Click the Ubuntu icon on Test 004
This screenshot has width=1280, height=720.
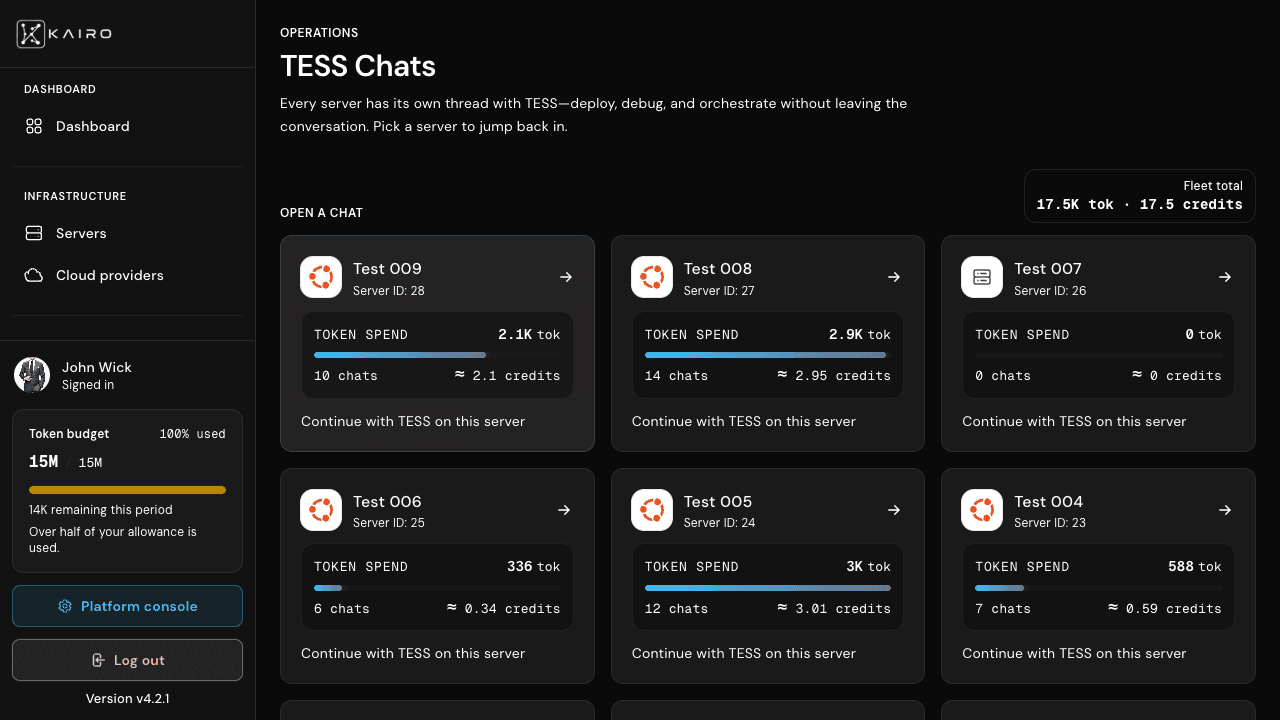tap(982, 510)
